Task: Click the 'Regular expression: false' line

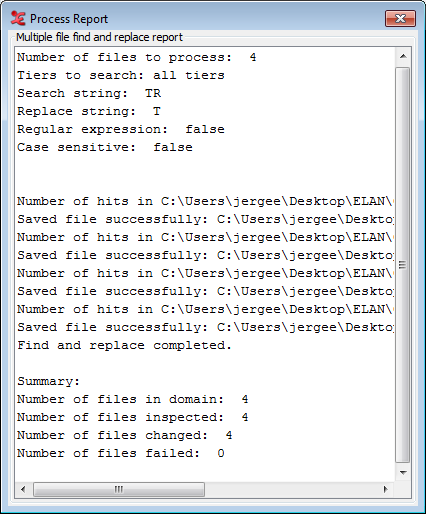Action: (121, 129)
